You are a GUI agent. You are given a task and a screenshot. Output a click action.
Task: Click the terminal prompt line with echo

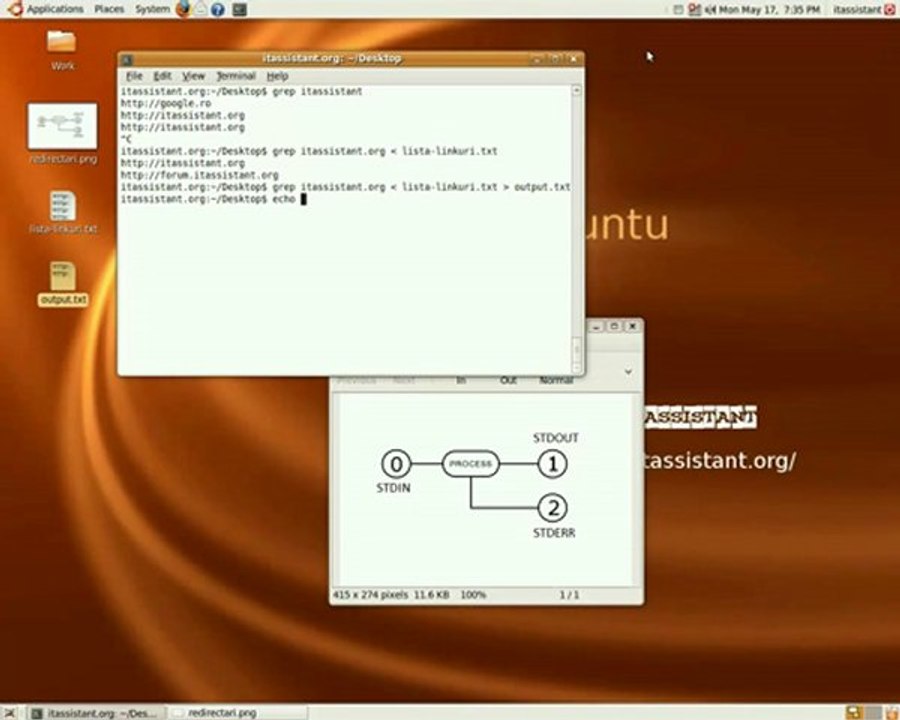click(x=214, y=199)
